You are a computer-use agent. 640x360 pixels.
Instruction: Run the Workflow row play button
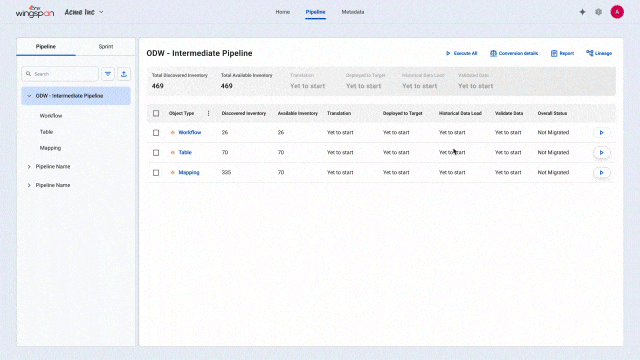[x=602, y=133]
